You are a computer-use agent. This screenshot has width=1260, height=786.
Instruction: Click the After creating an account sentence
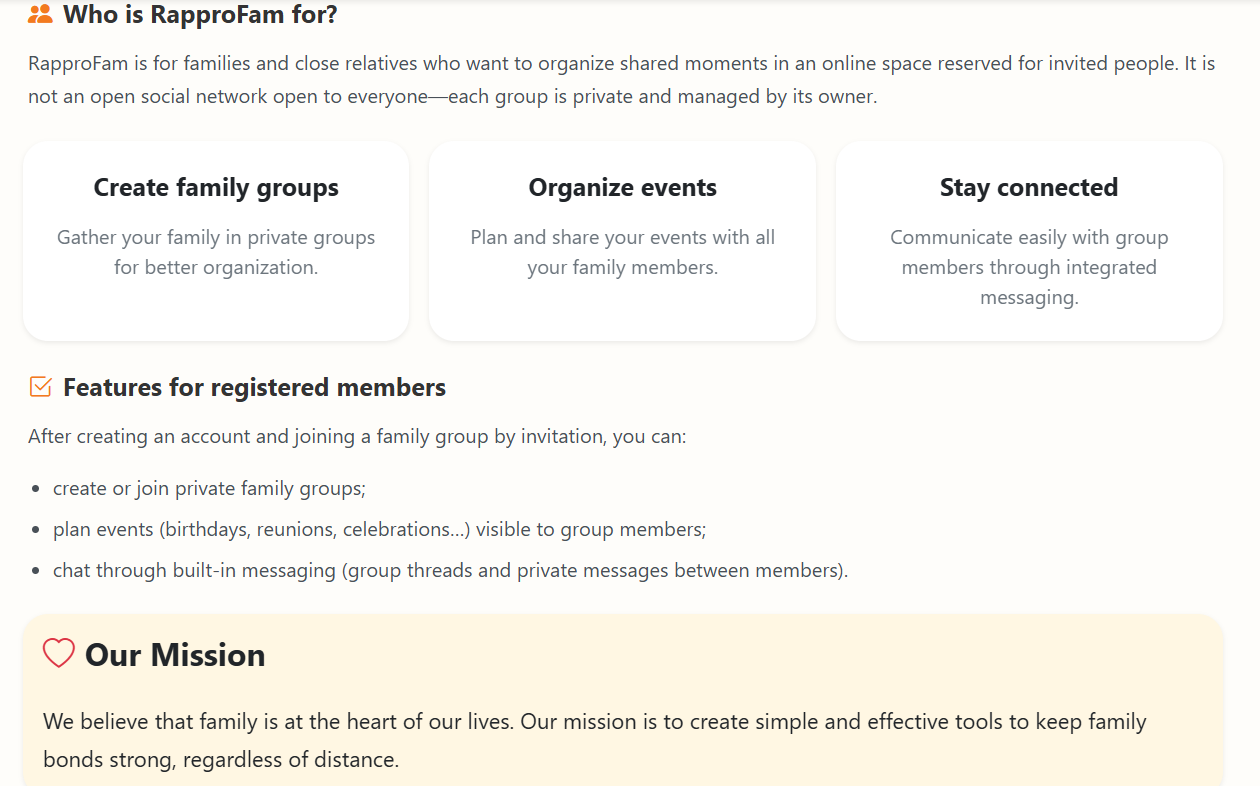coord(357,437)
